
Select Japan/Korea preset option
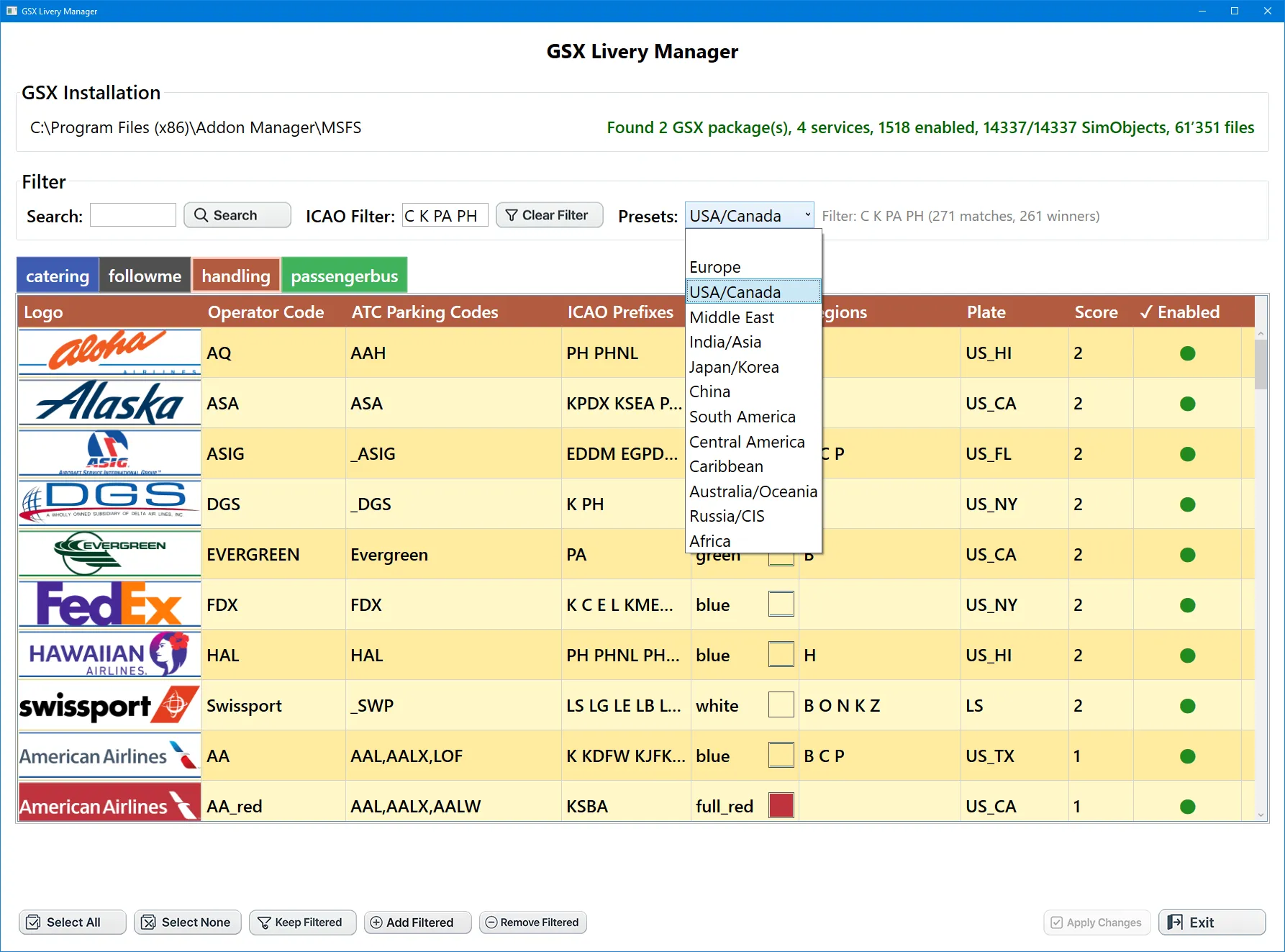[x=734, y=367]
